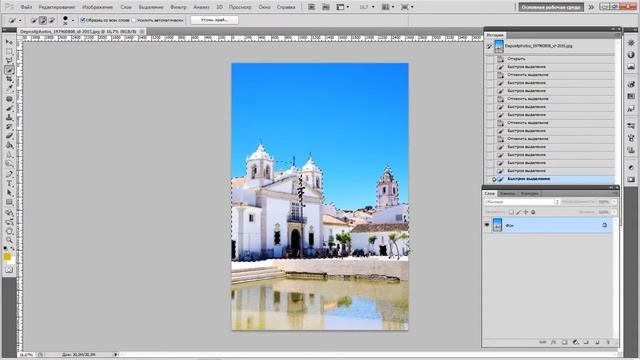
Task: Toggle lock transparent pixels in Layers panel
Action: click(511, 212)
